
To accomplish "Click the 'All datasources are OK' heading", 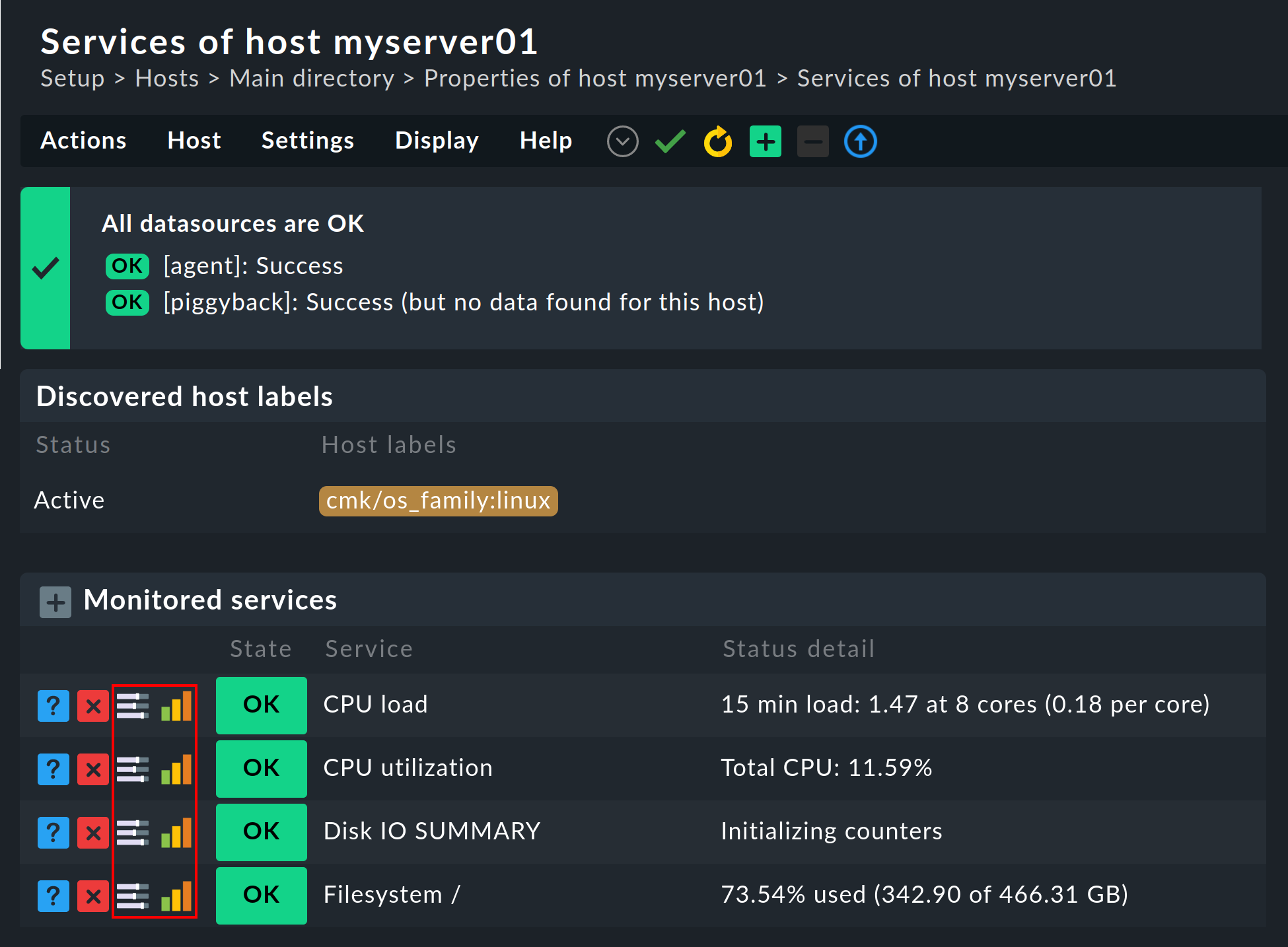I will [233, 224].
